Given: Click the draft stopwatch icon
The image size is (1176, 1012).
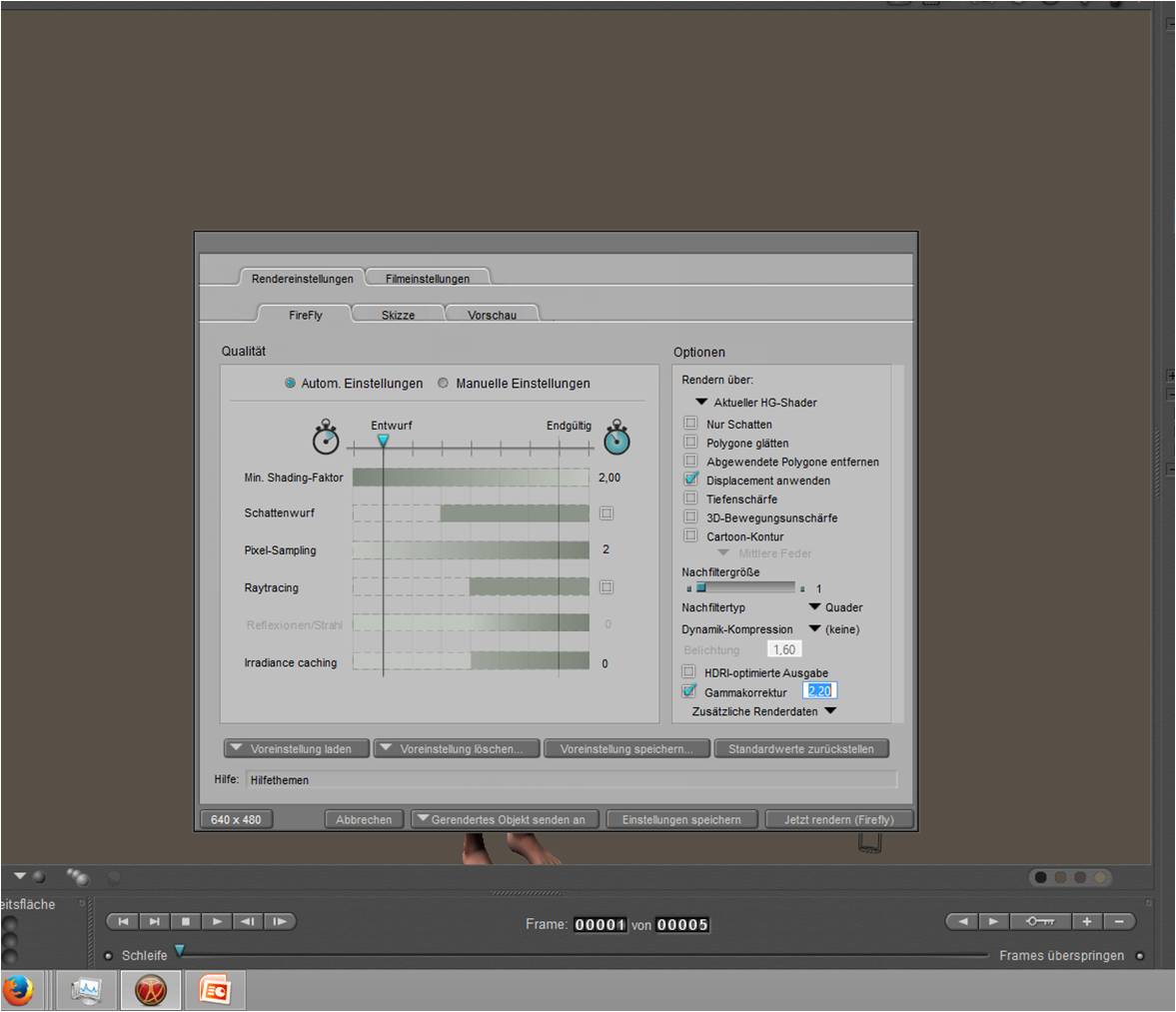Looking at the screenshot, I should click(x=326, y=438).
